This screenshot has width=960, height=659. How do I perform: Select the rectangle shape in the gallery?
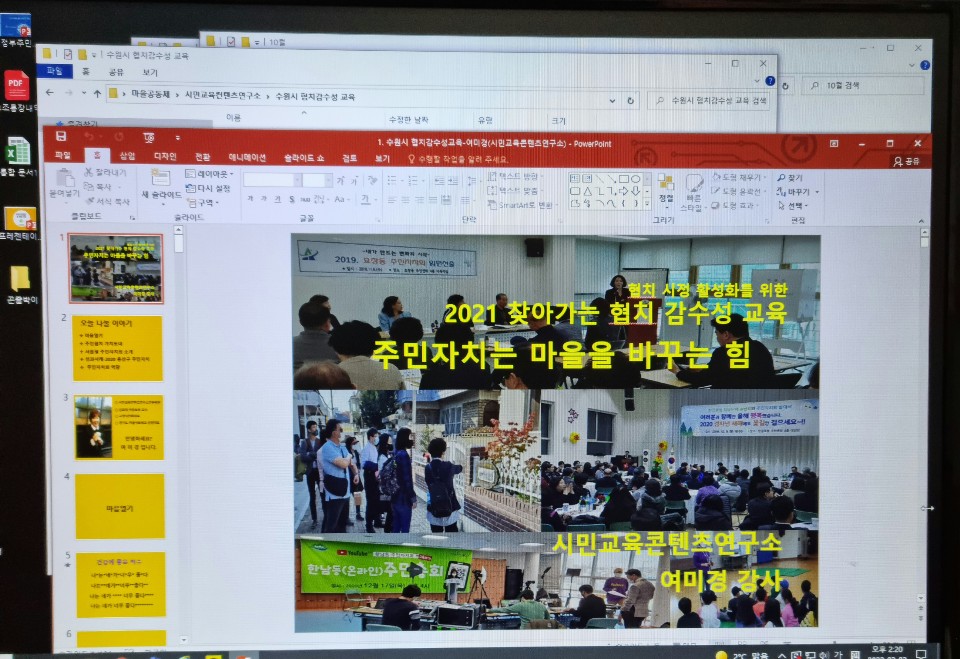point(623,179)
